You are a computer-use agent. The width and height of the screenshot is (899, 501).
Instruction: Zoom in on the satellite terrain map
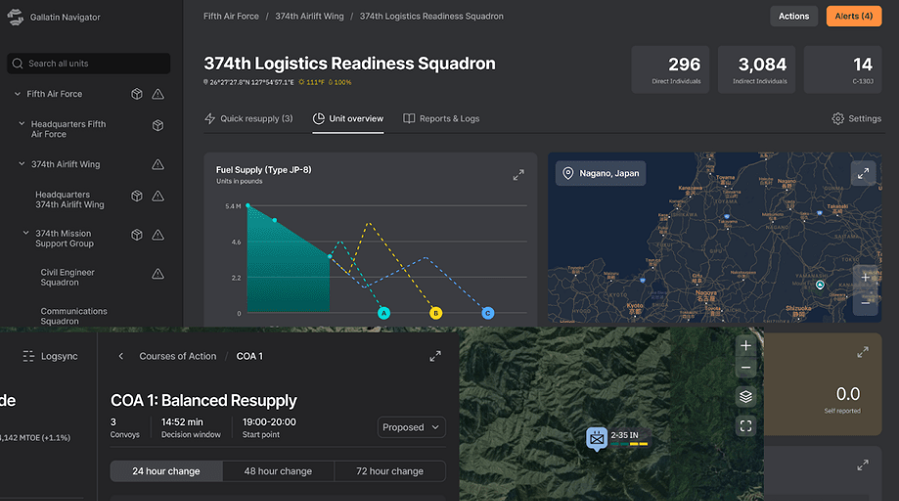pyautogui.click(x=745, y=346)
